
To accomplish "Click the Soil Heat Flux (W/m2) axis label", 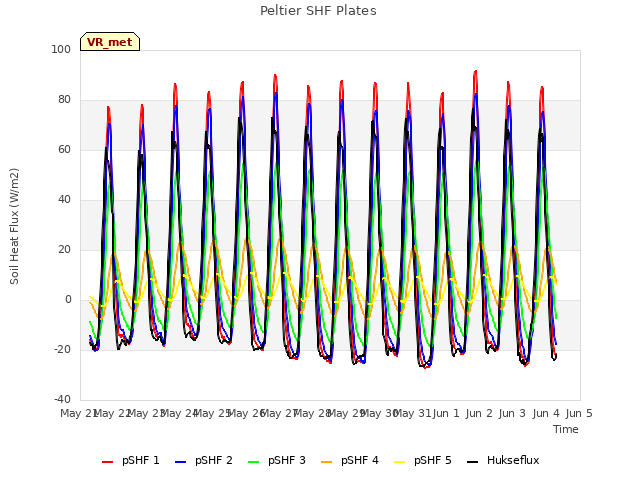I will point(14,226).
